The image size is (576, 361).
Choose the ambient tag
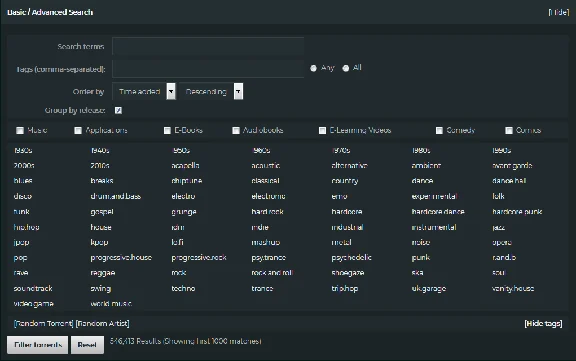pos(426,166)
